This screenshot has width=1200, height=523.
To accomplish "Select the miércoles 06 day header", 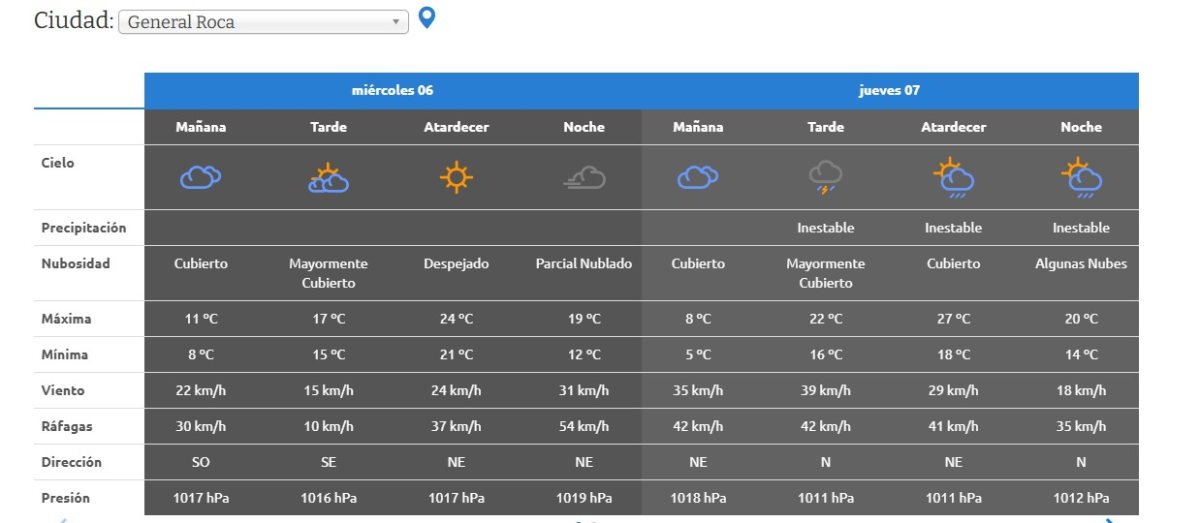I will (x=392, y=91).
